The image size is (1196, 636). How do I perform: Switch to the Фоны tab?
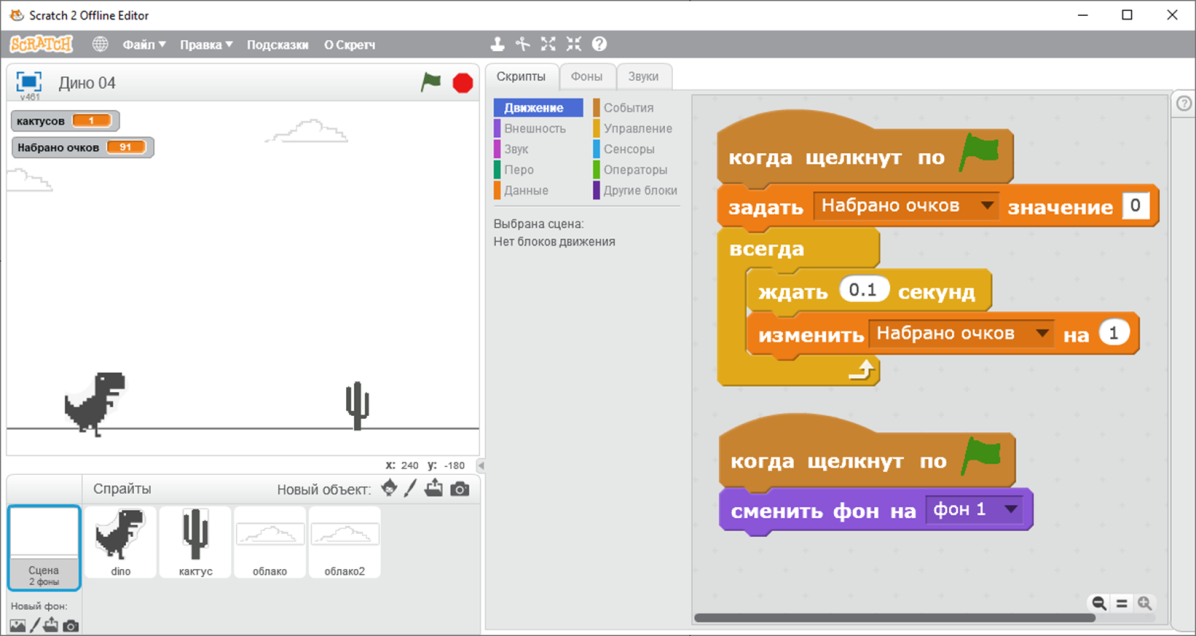click(587, 76)
